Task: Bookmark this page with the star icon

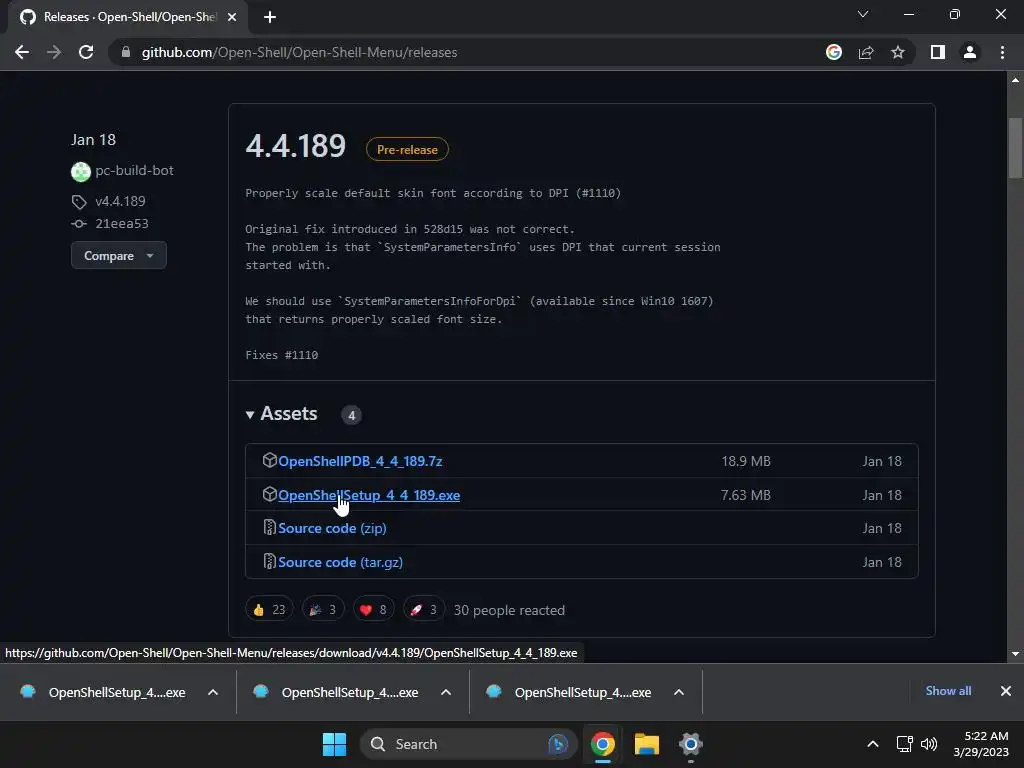Action: pyautogui.click(x=898, y=52)
